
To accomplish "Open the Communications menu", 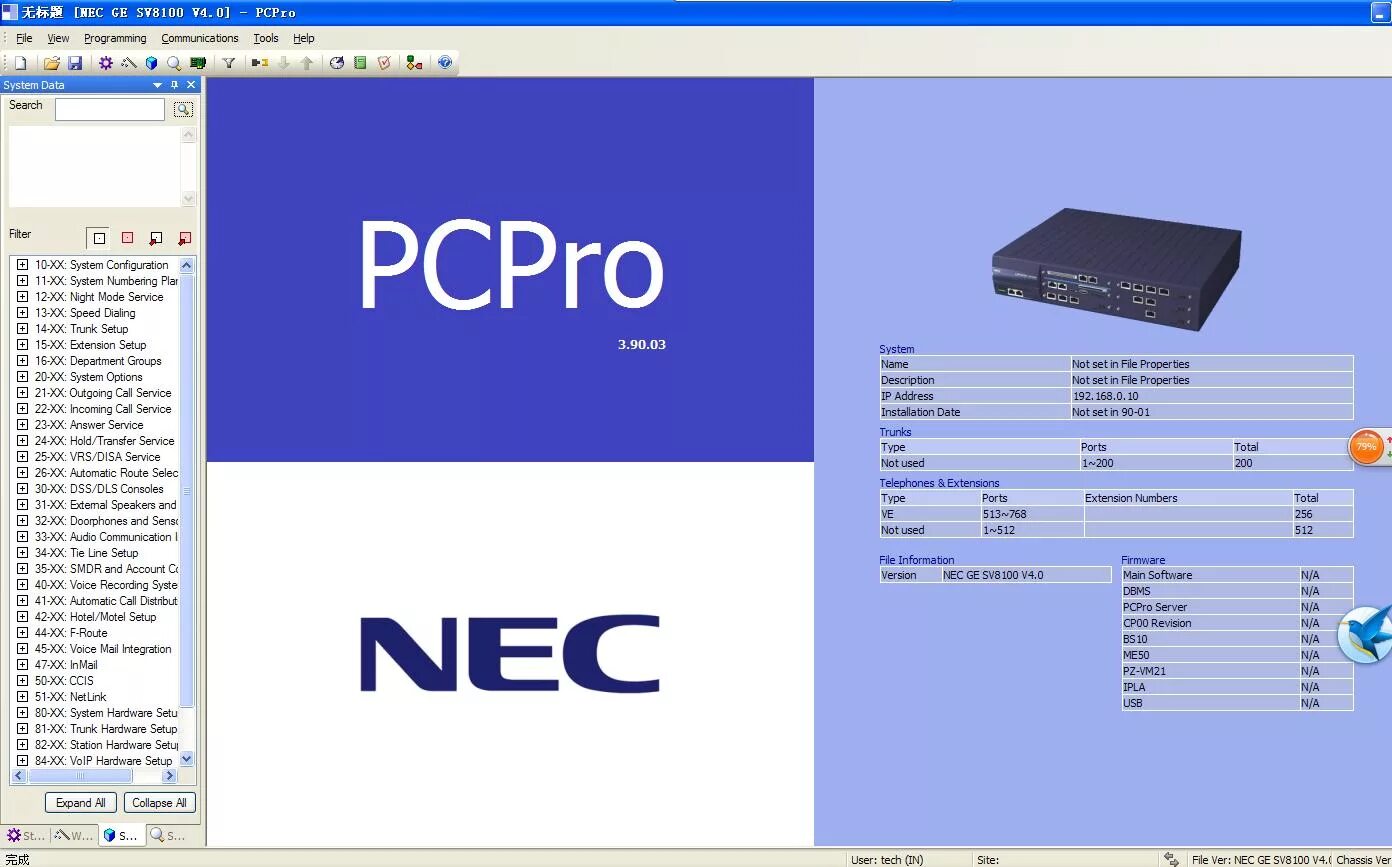I will (200, 38).
